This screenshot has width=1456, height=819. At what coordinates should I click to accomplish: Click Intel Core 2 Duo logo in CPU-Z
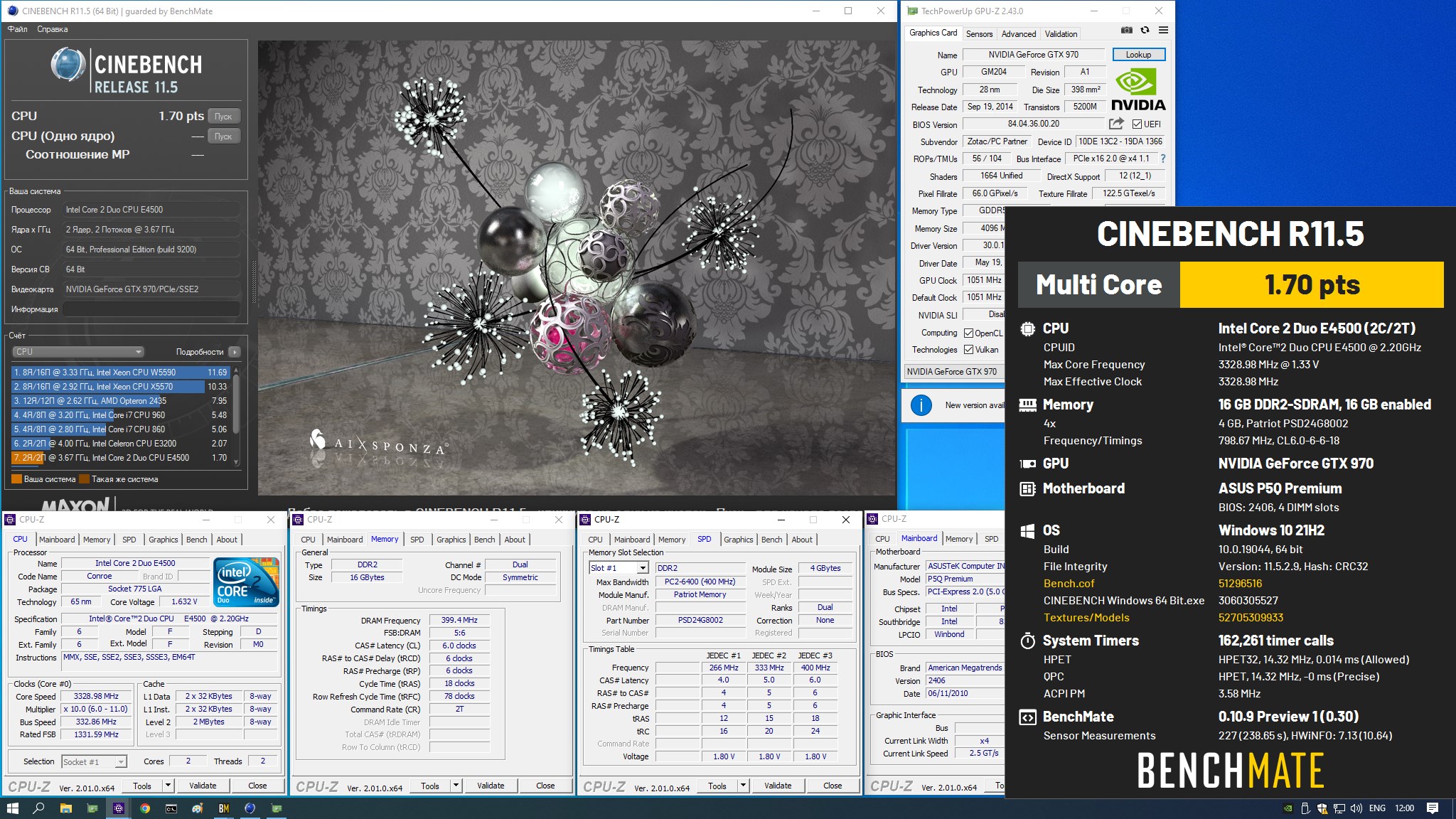pyautogui.click(x=246, y=582)
